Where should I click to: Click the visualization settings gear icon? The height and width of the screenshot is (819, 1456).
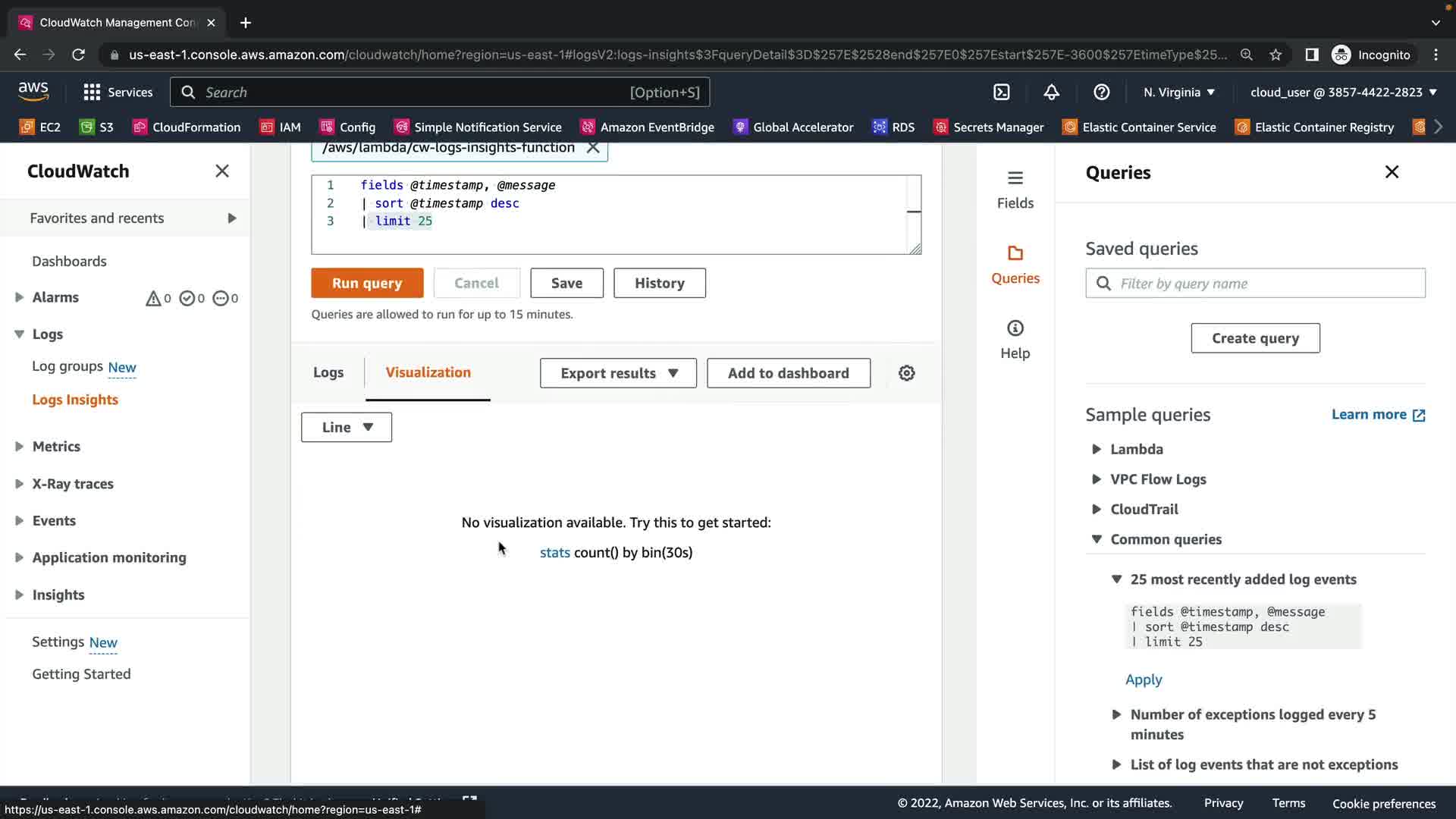[x=906, y=373]
